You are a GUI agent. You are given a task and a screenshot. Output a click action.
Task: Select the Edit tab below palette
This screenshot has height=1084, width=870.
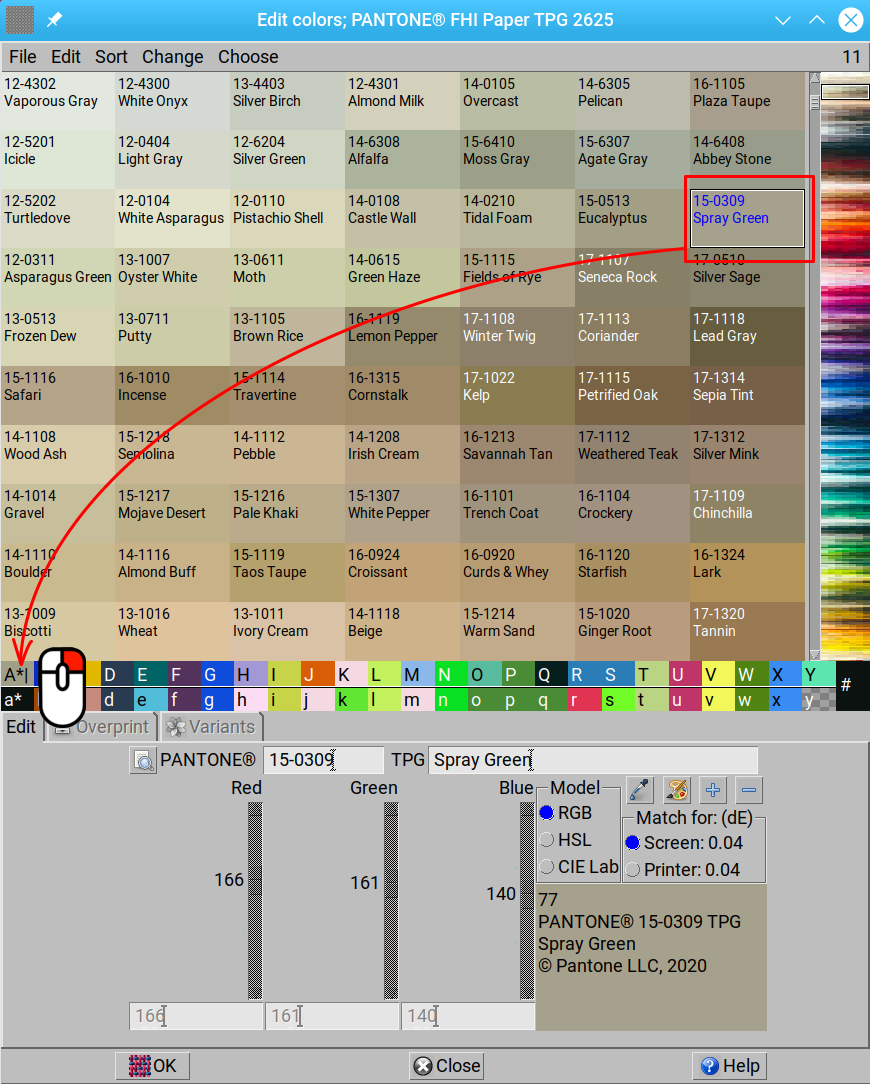click(x=21, y=727)
